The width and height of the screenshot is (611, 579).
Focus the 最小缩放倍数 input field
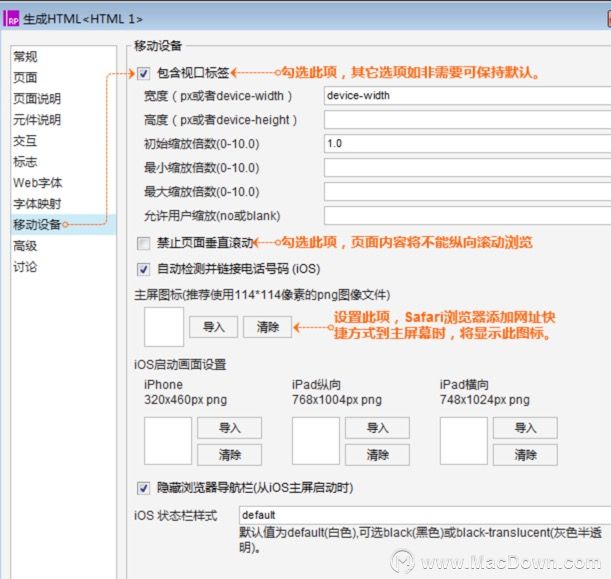(x=467, y=168)
